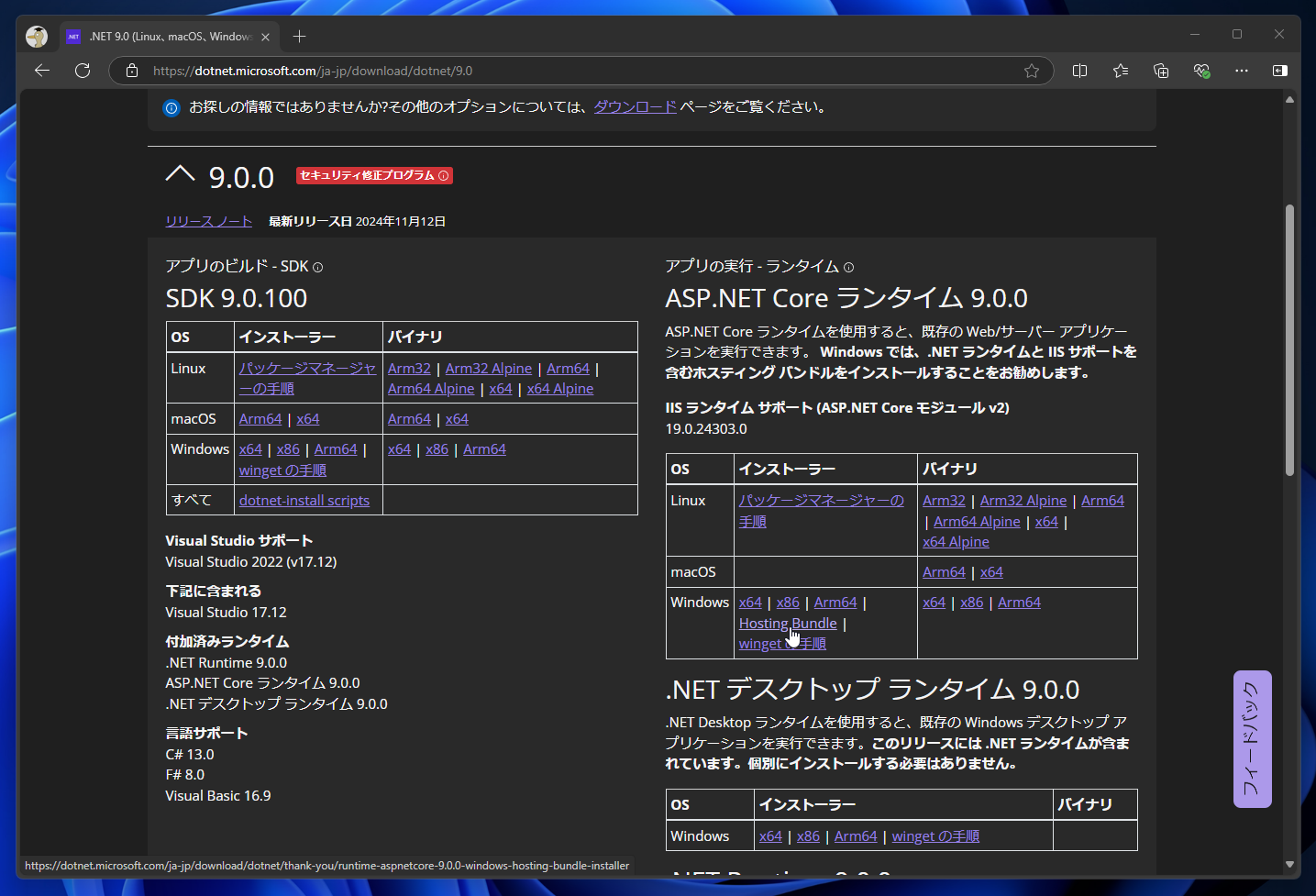Click the info icon next to SDK heading
Image resolution: width=1316 pixels, height=896 pixels.
point(318,268)
